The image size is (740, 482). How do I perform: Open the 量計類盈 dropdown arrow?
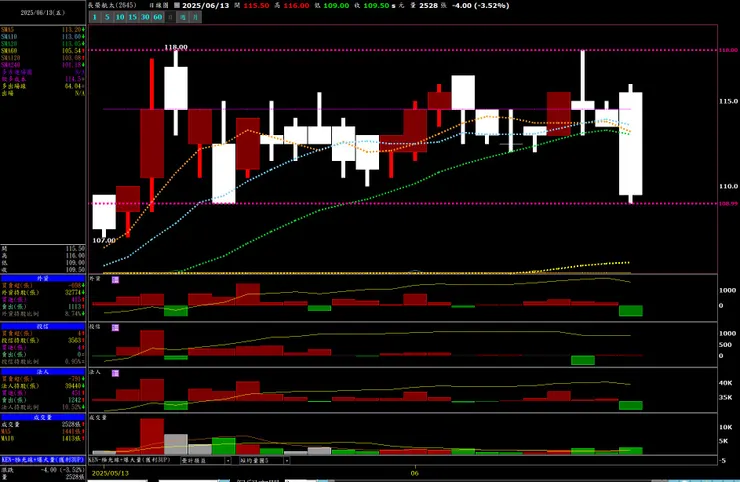[227, 460]
